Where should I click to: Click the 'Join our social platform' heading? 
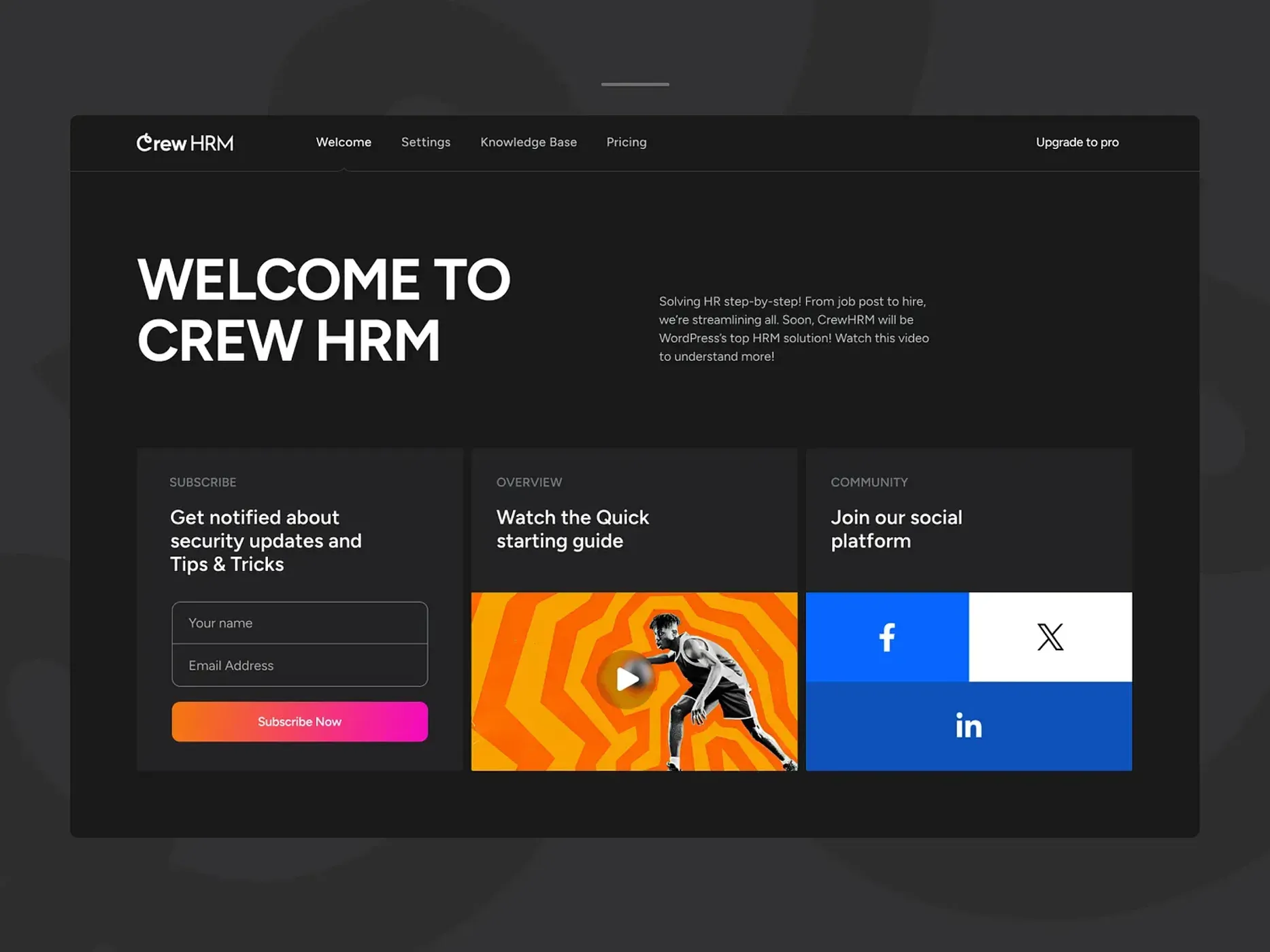coord(897,529)
